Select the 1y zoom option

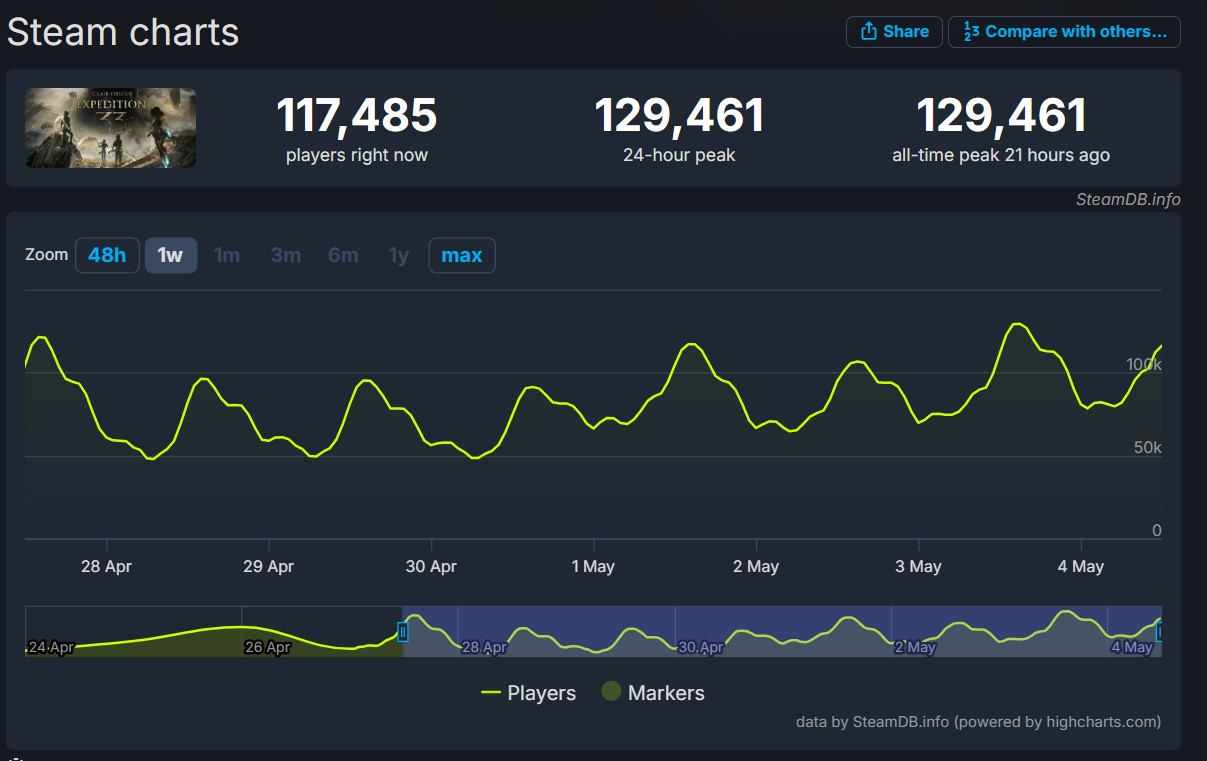pyautogui.click(x=399, y=255)
